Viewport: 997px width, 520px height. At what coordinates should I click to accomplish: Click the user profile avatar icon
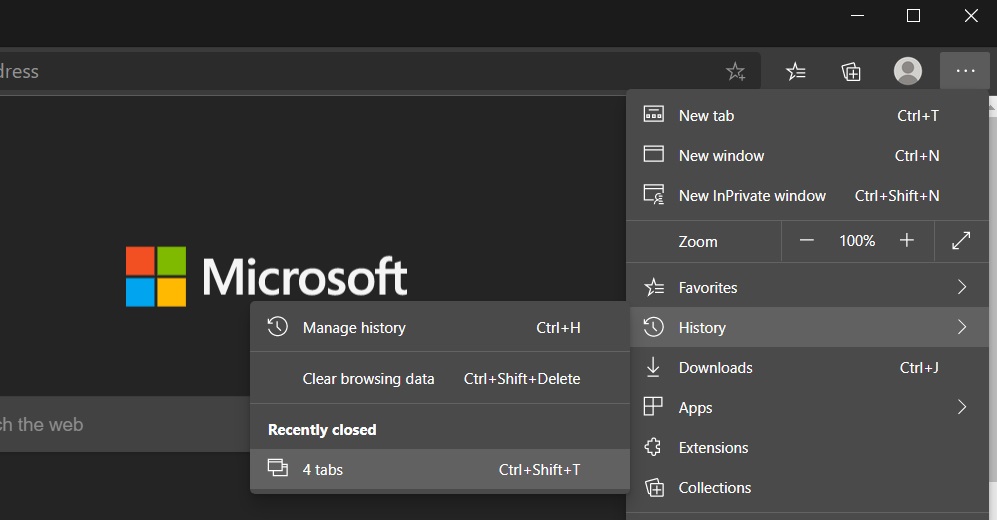pos(907,71)
